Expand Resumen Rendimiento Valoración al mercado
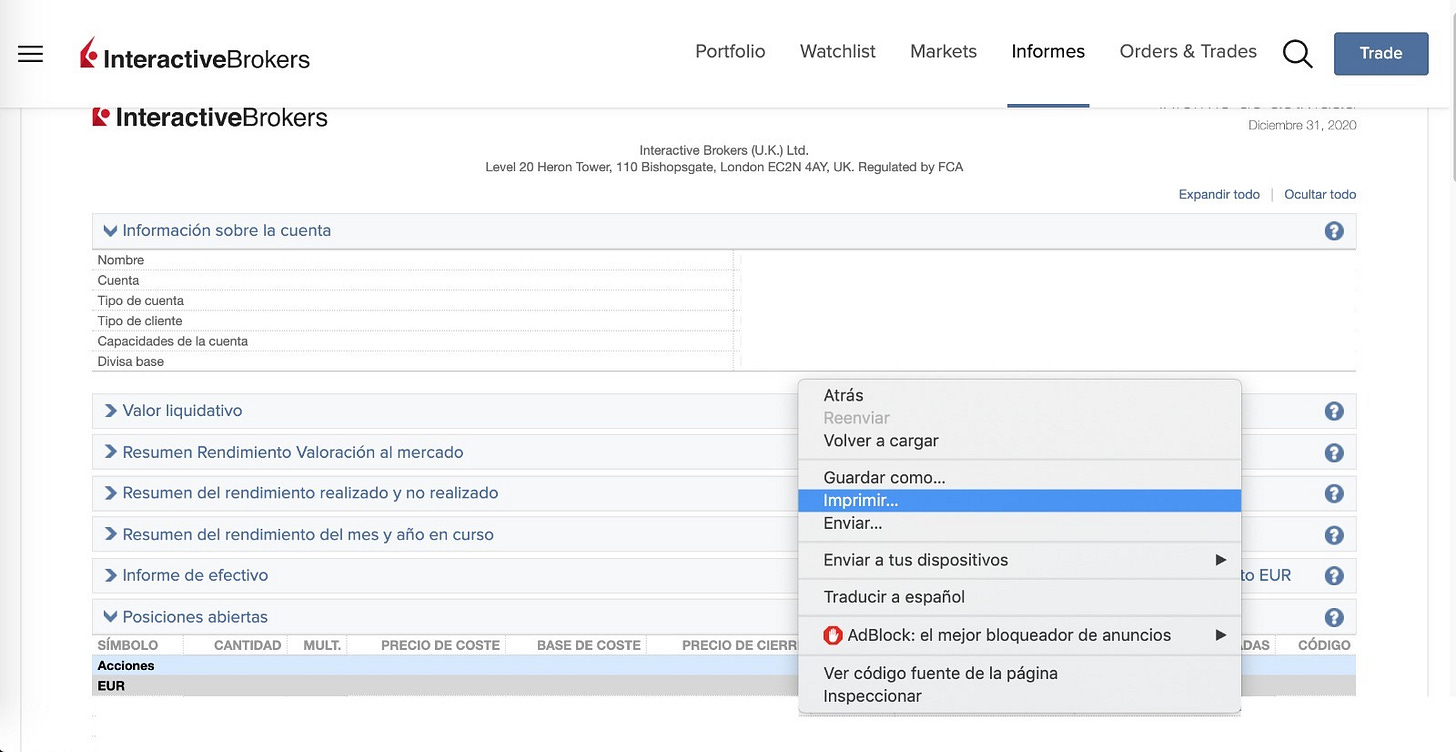Viewport: 1456px width, 752px height. tap(110, 452)
